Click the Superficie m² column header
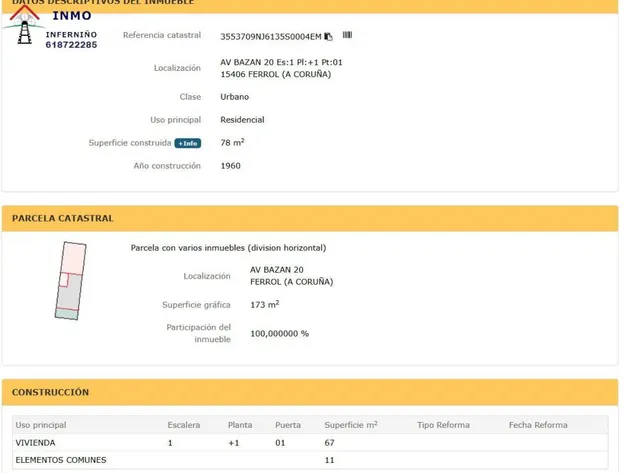This screenshot has width=640, height=473. pos(351,425)
